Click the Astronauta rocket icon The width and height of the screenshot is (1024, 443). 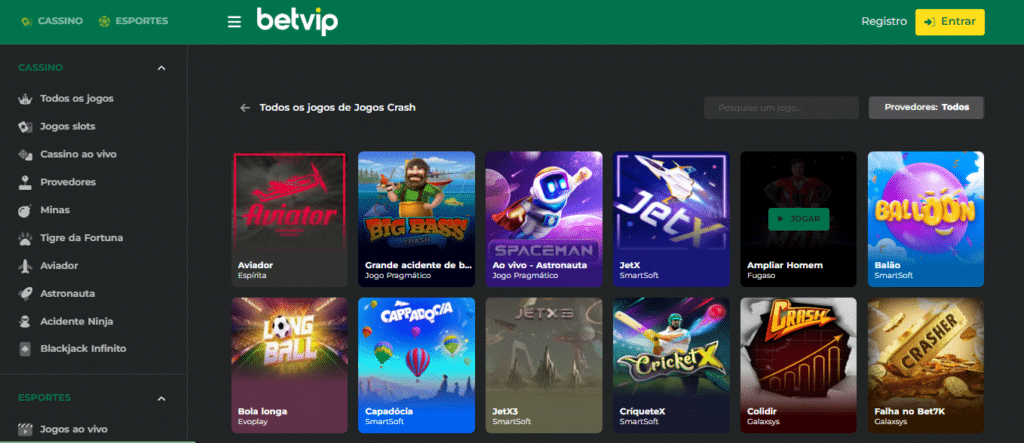tap(25, 293)
